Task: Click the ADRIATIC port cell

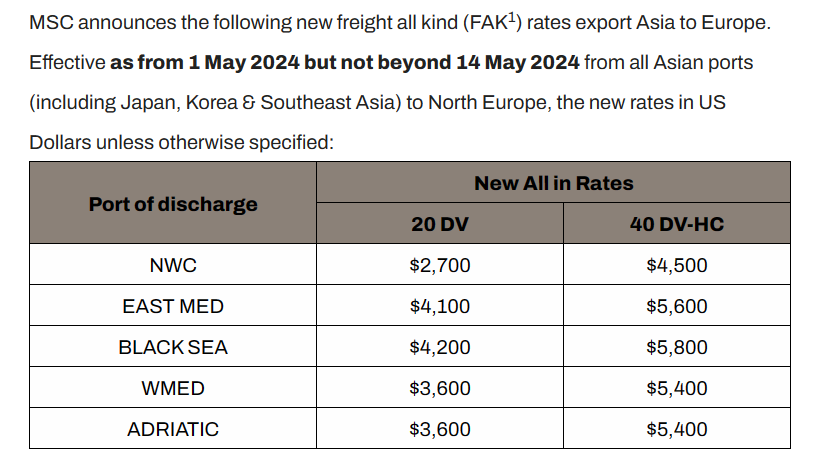Action: (173, 429)
